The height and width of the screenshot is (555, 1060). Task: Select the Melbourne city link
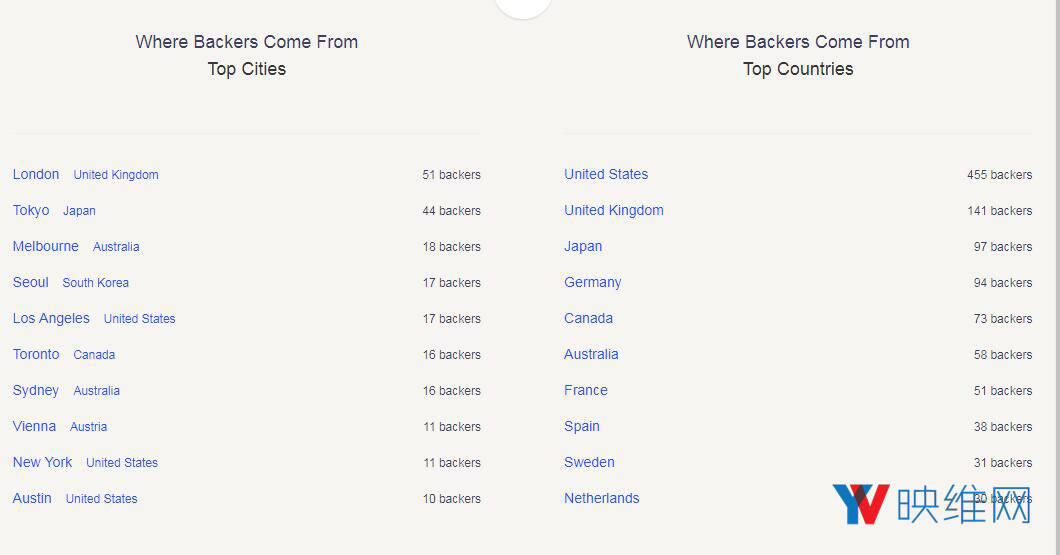click(x=46, y=246)
